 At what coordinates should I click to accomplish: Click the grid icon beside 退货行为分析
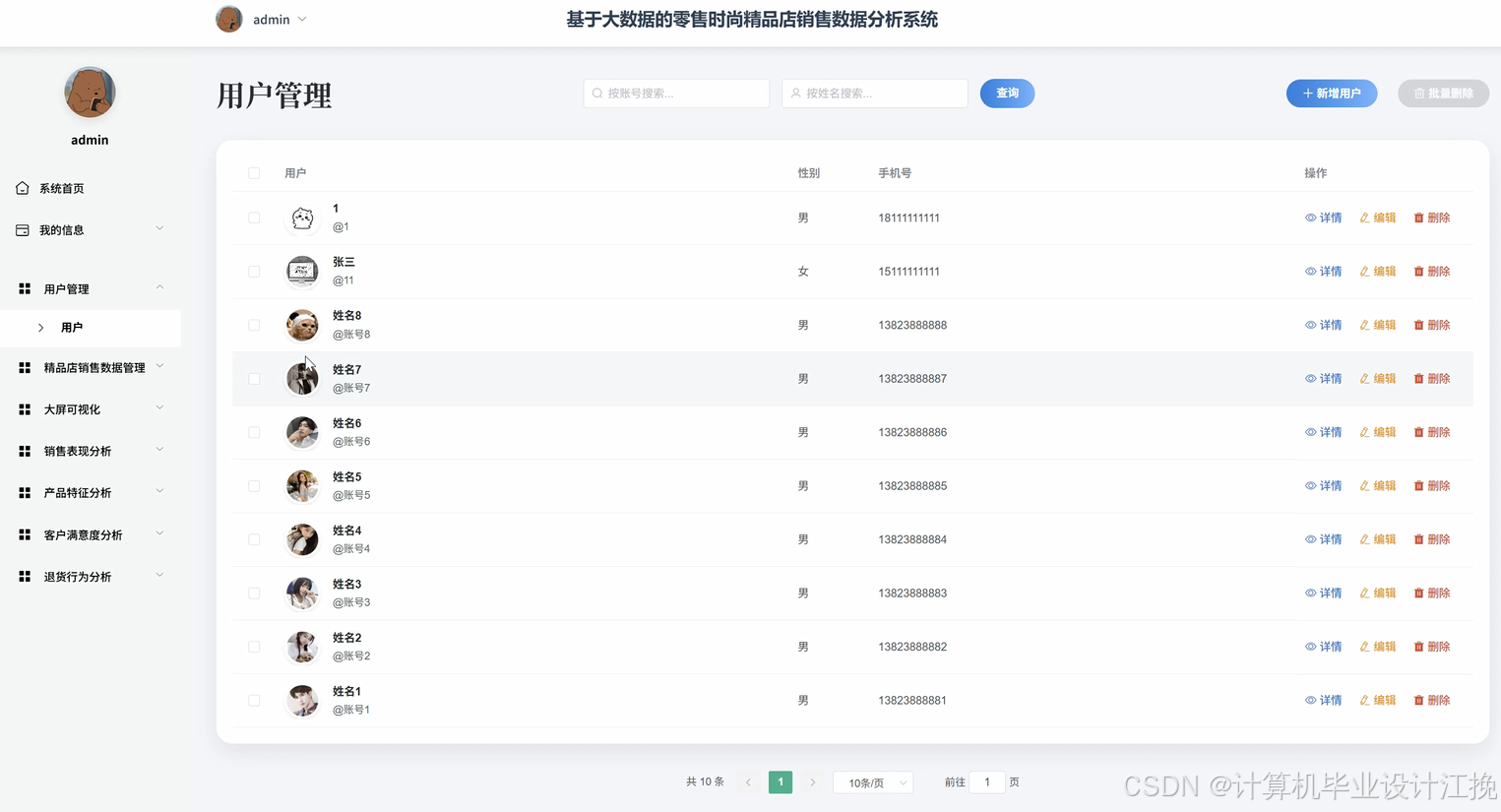[25, 577]
